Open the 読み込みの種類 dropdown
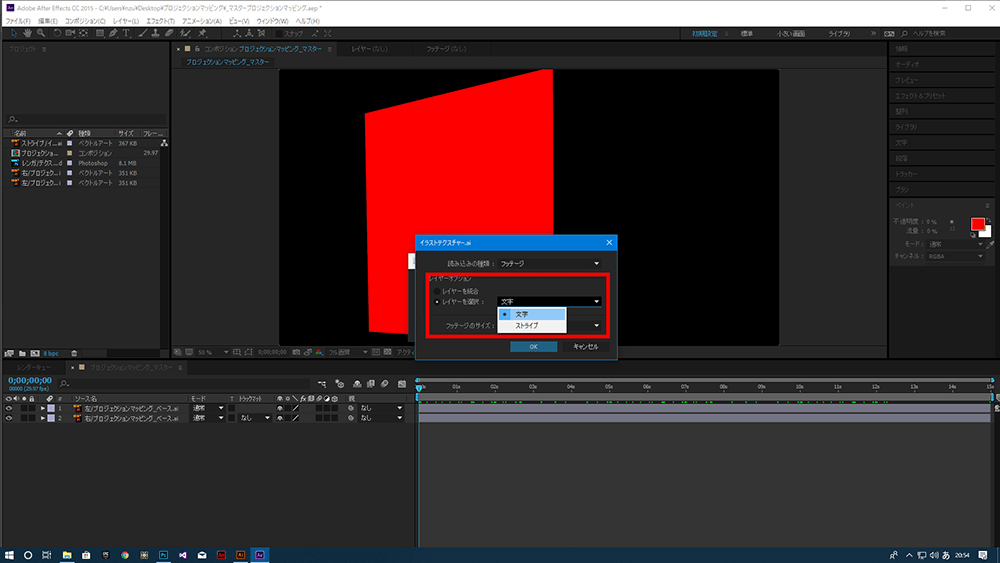 coord(550,264)
